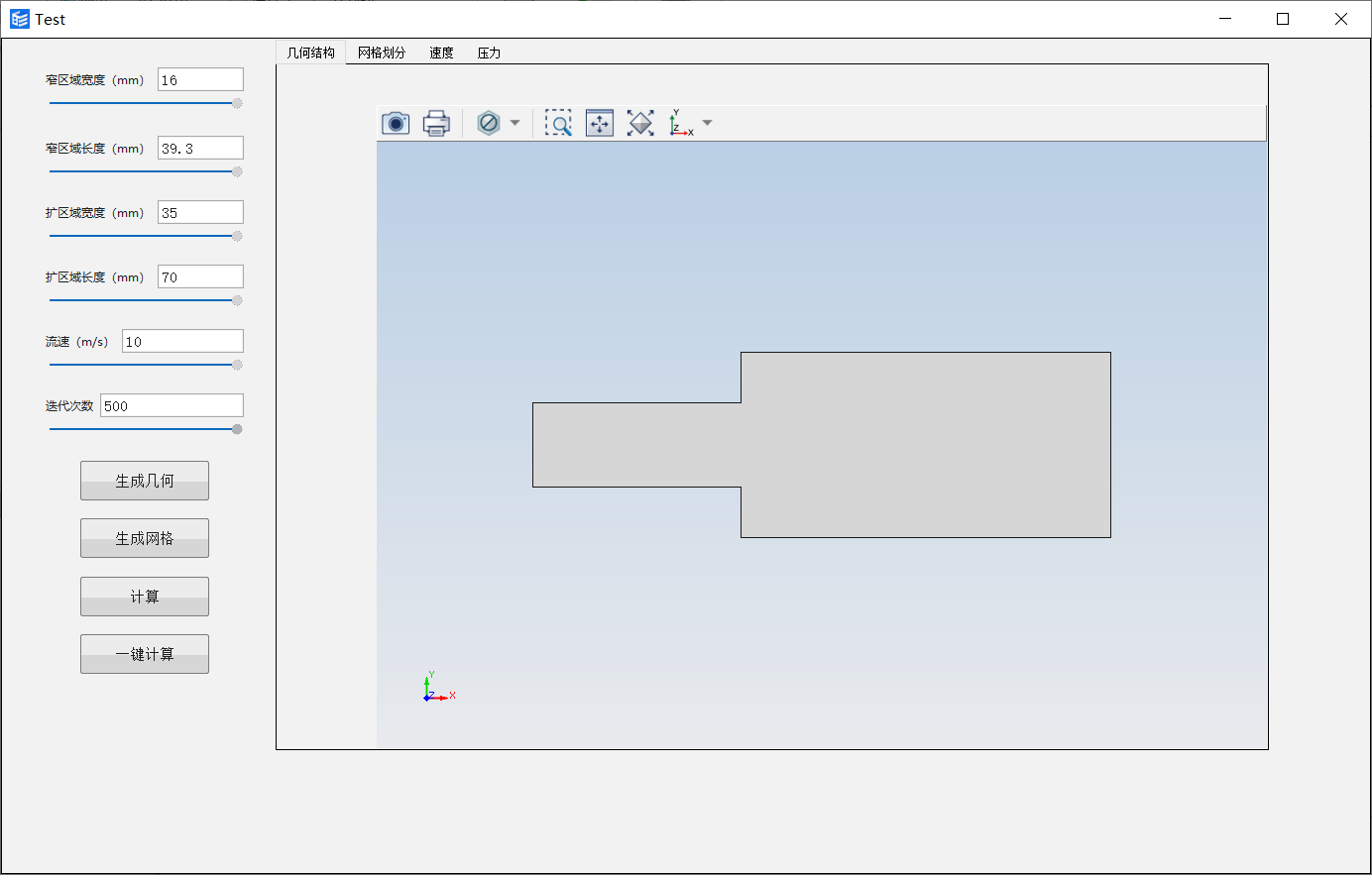Click the pan/move view icon
The width and height of the screenshot is (1372, 875).
(600, 123)
